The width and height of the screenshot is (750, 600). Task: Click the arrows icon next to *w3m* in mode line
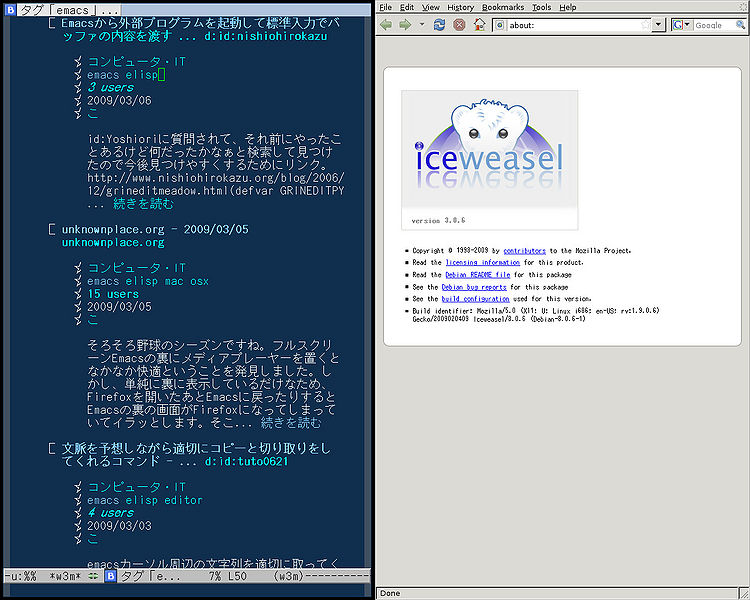tap(93, 576)
